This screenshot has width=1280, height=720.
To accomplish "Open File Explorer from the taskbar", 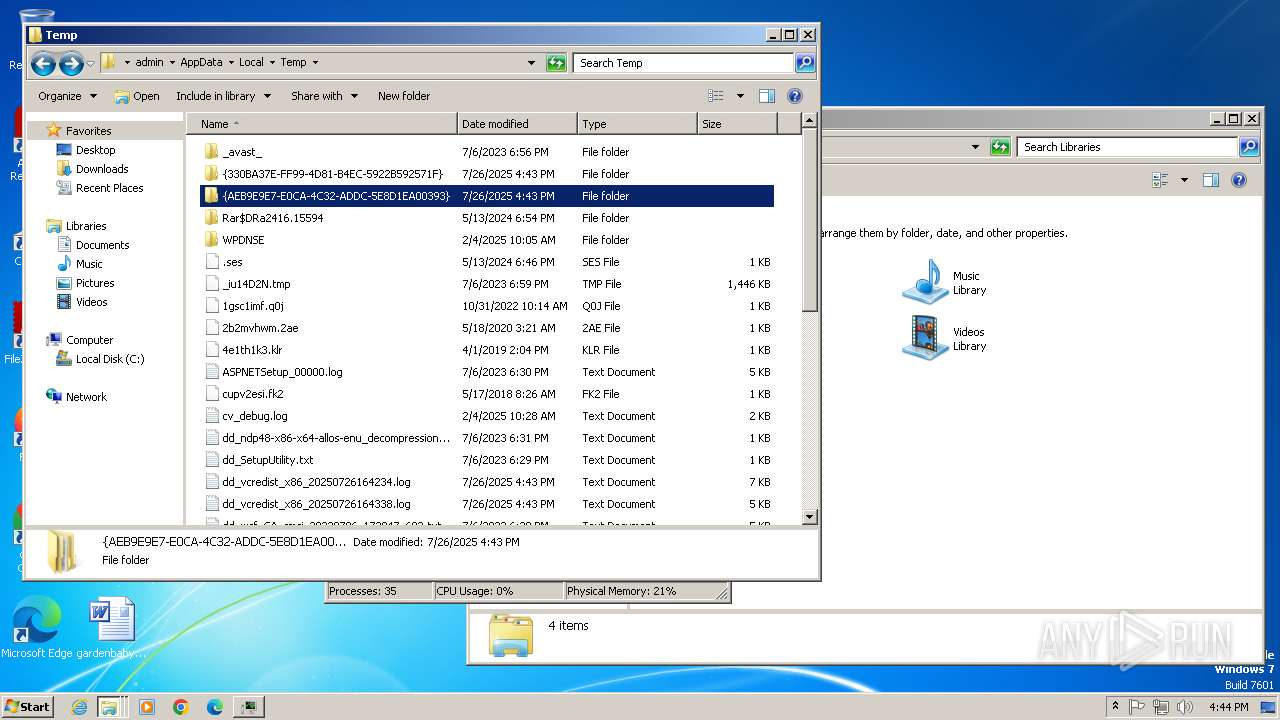I will 109,707.
